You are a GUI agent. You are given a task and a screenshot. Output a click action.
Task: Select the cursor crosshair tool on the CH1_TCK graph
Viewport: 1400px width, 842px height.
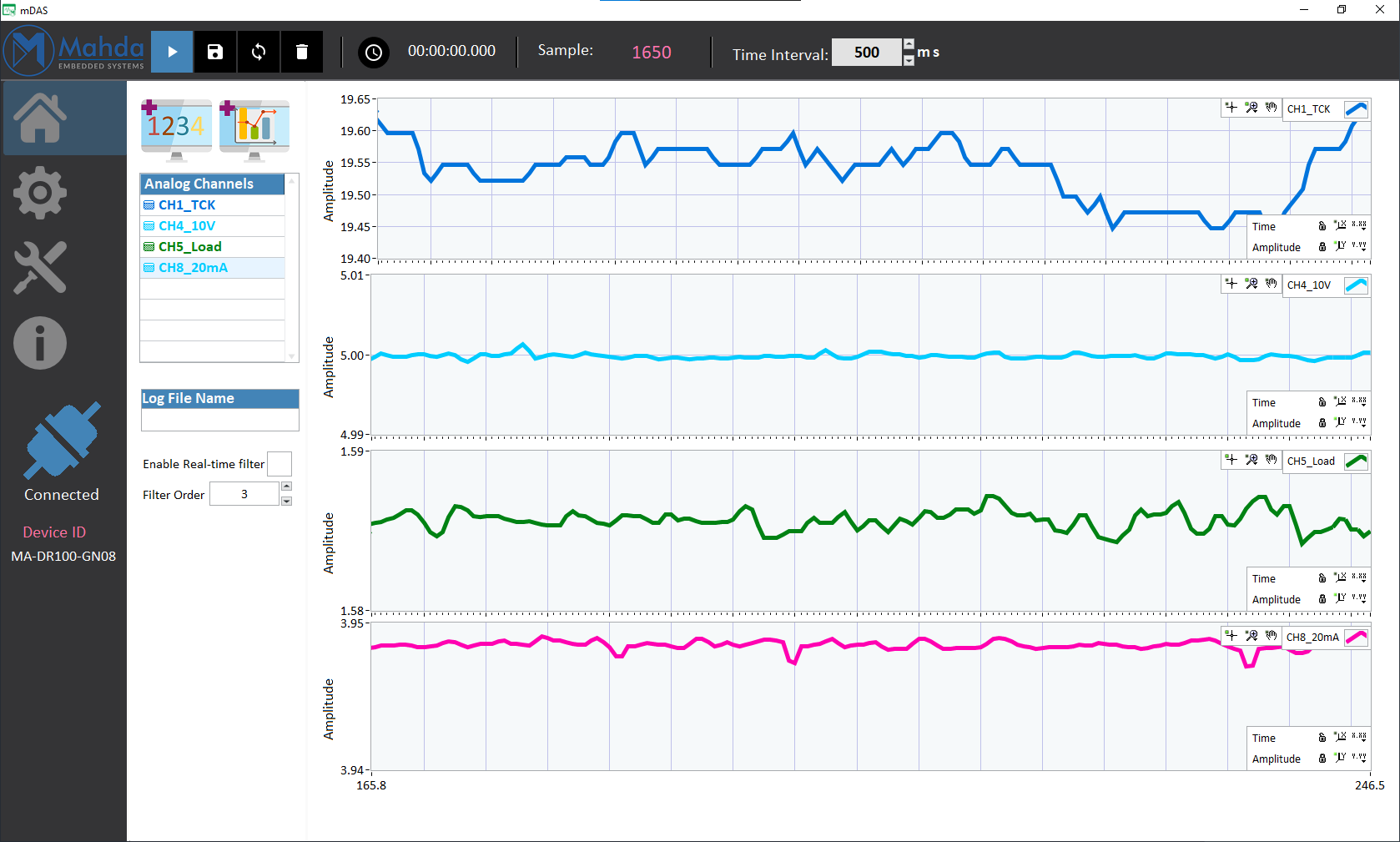coord(1231,108)
